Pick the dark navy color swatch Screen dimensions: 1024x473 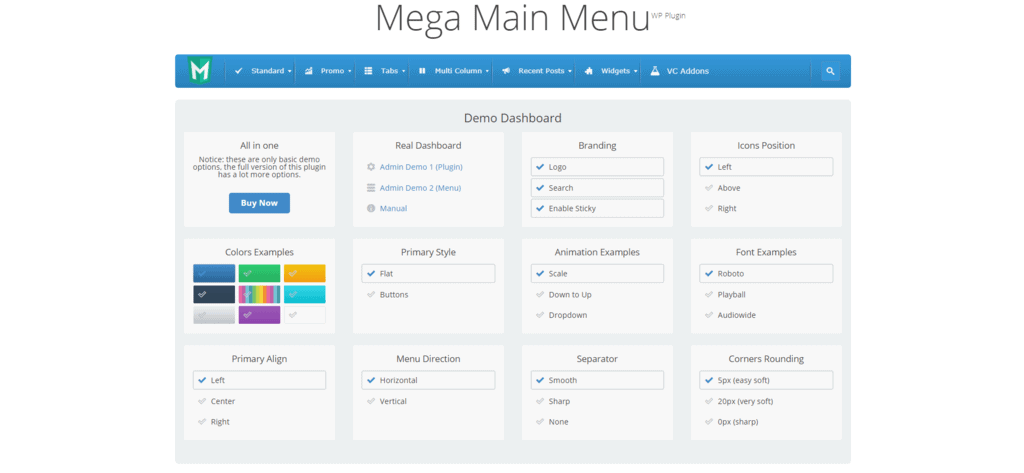click(x=214, y=294)
